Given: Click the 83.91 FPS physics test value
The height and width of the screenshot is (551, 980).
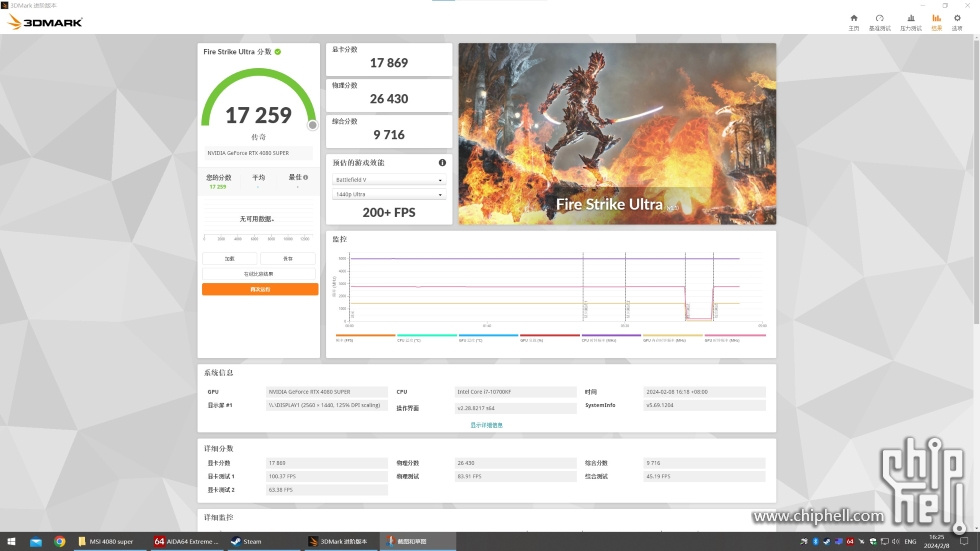Looking at the screenshot, I should [516, 476].
